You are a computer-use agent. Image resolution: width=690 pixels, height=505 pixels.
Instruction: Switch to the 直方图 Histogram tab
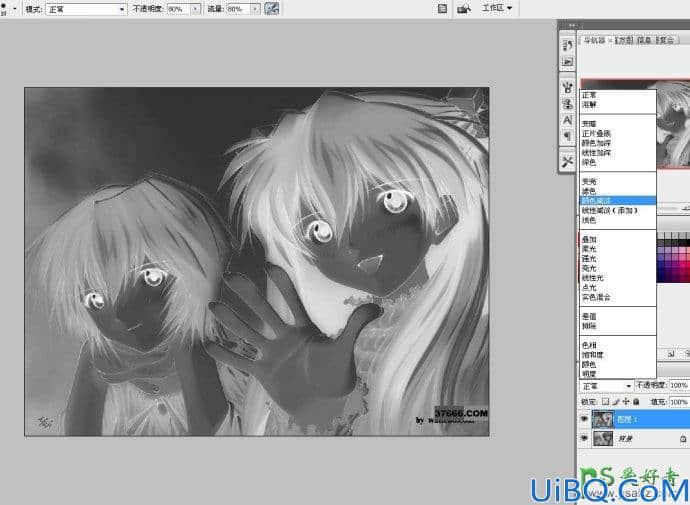click(624, 40)
